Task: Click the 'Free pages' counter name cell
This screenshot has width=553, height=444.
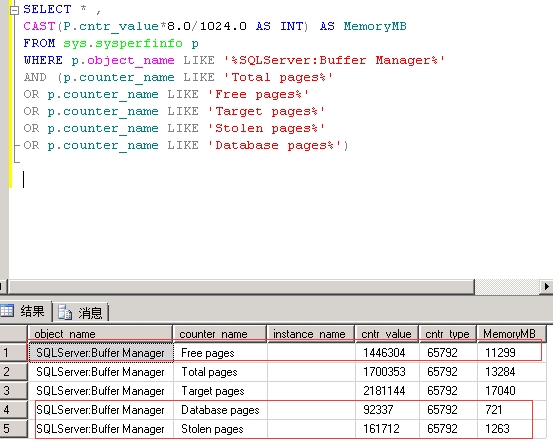Action: tap(220, 353)
